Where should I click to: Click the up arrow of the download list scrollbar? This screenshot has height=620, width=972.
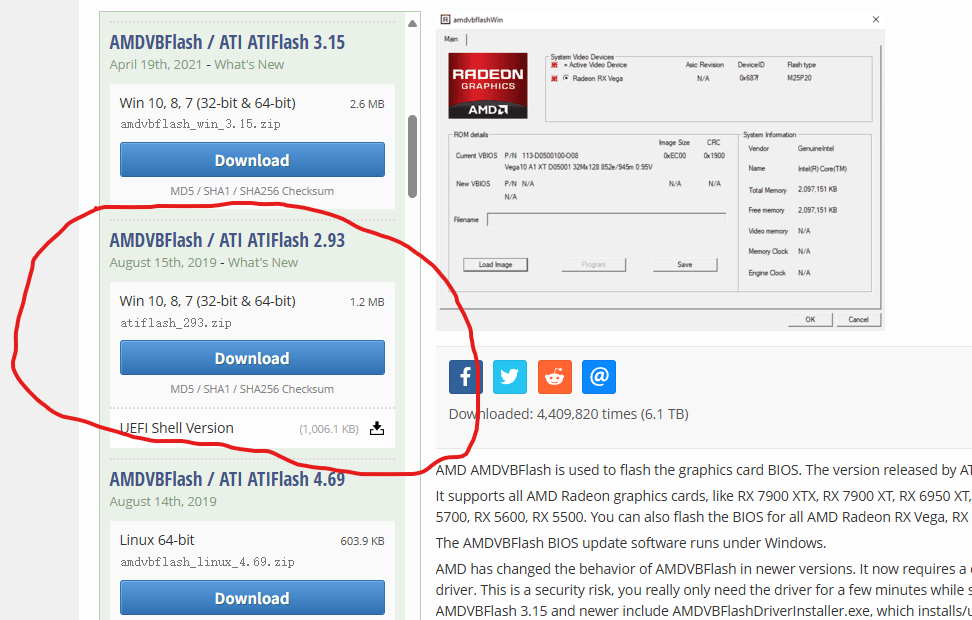[x=412, y=24]
